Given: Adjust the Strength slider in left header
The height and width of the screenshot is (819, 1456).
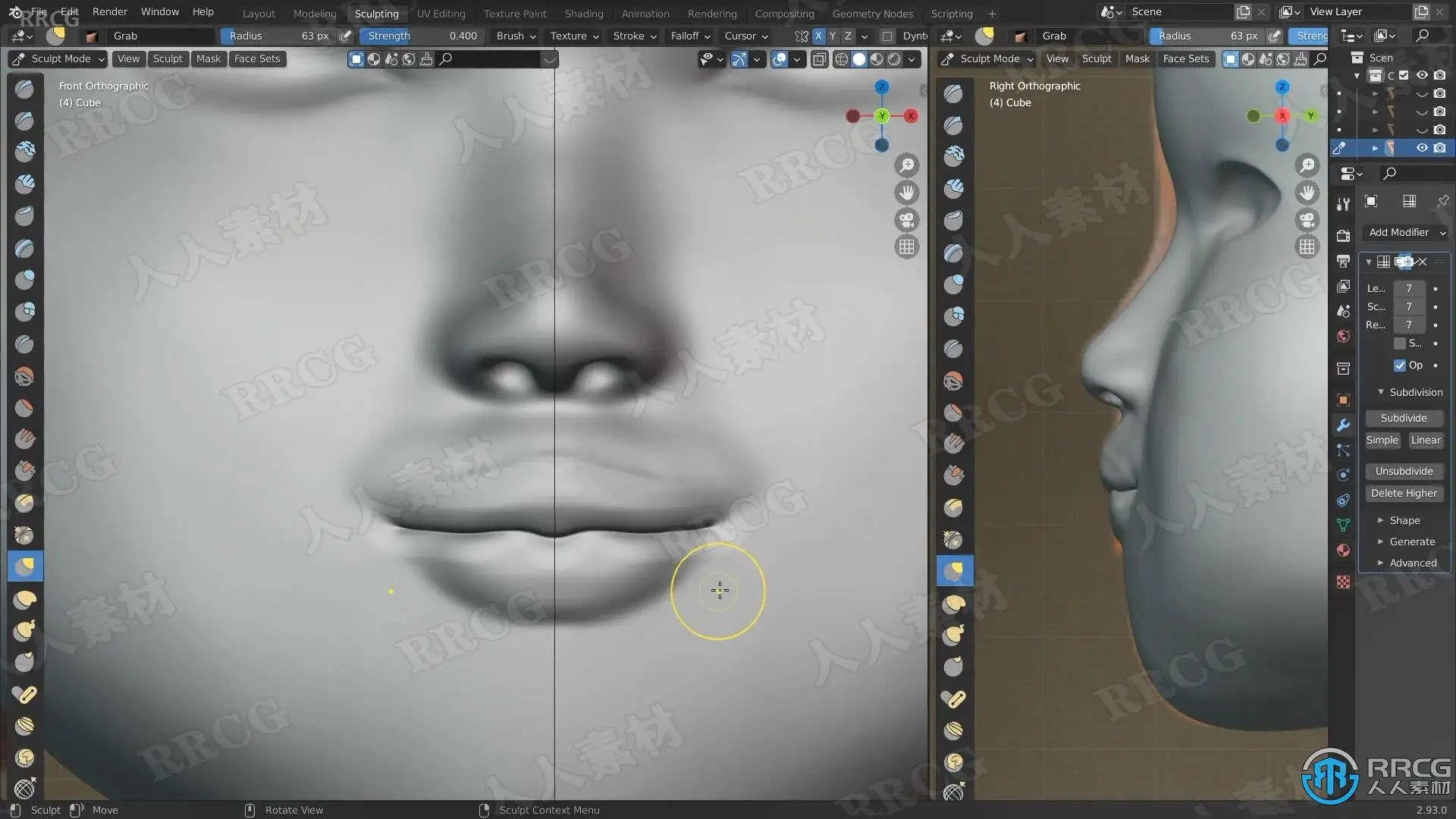Looking at the screenshot, I should 422,36.
